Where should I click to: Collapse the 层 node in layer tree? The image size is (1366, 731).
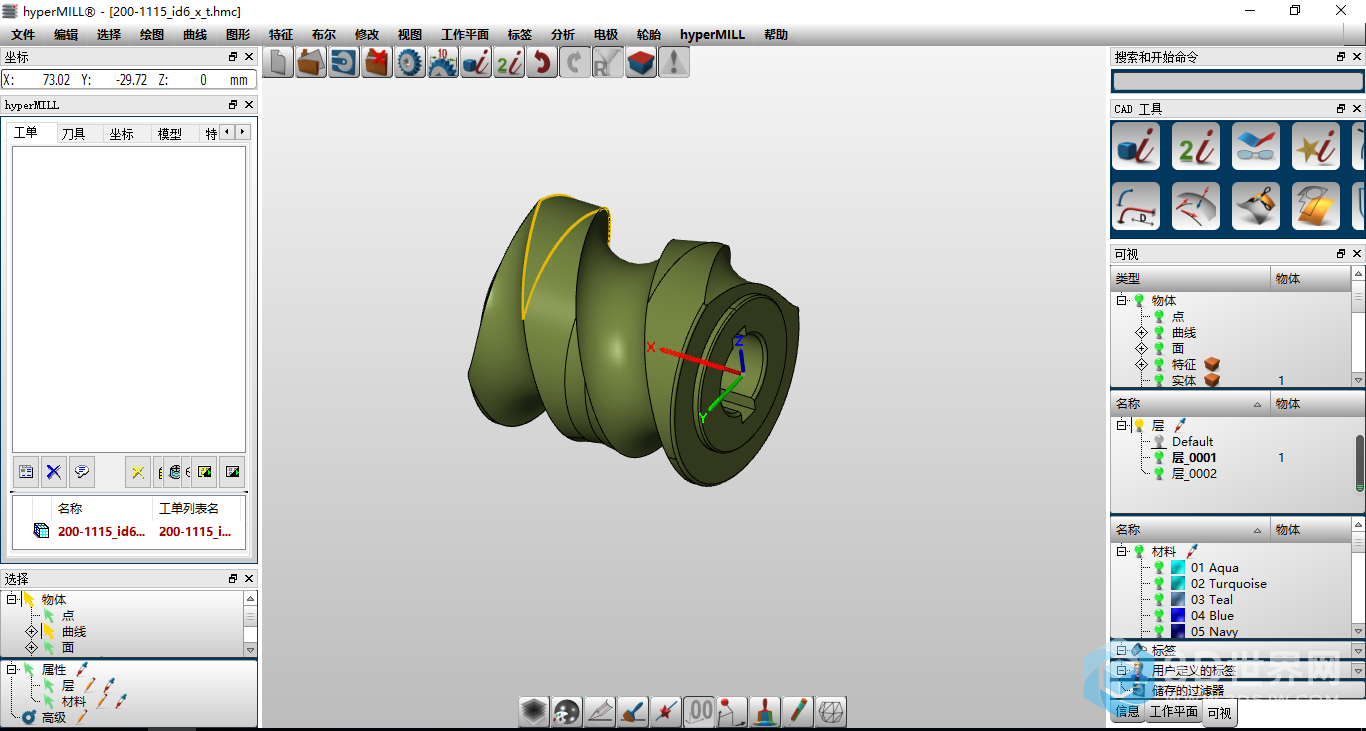point(1122,425)
